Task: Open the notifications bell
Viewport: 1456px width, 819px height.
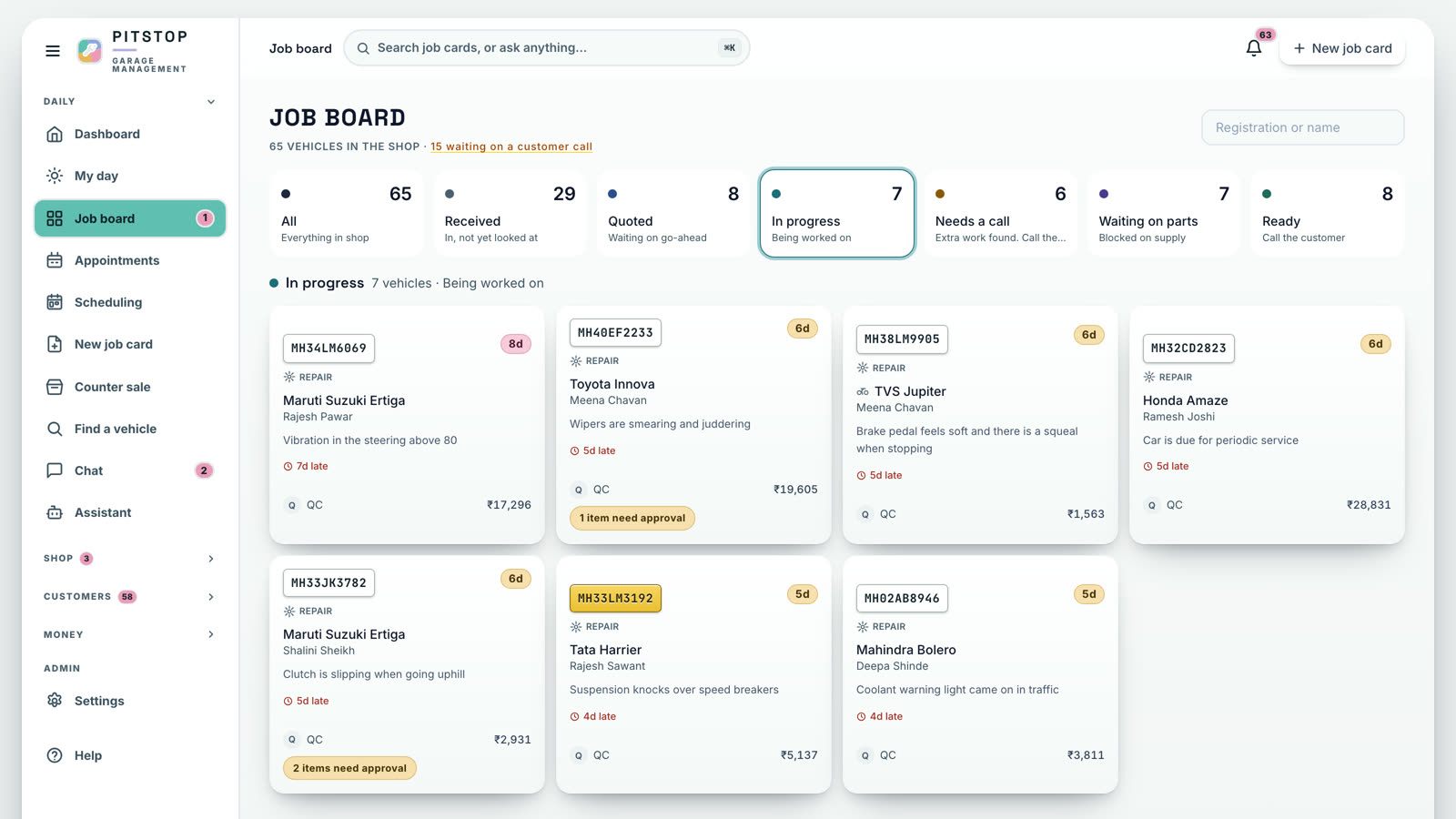Action: (1253, 48)
